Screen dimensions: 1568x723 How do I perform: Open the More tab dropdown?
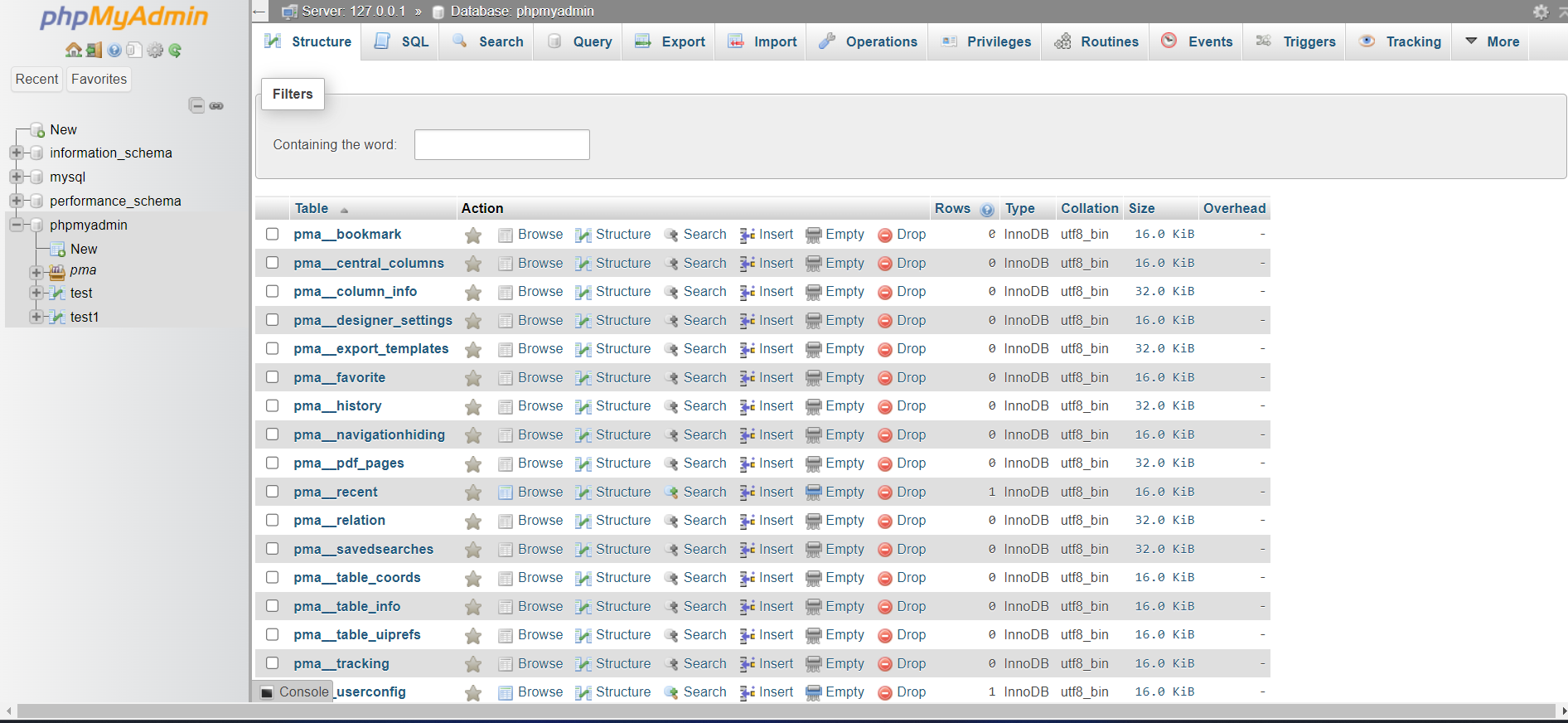point(1493,41)
